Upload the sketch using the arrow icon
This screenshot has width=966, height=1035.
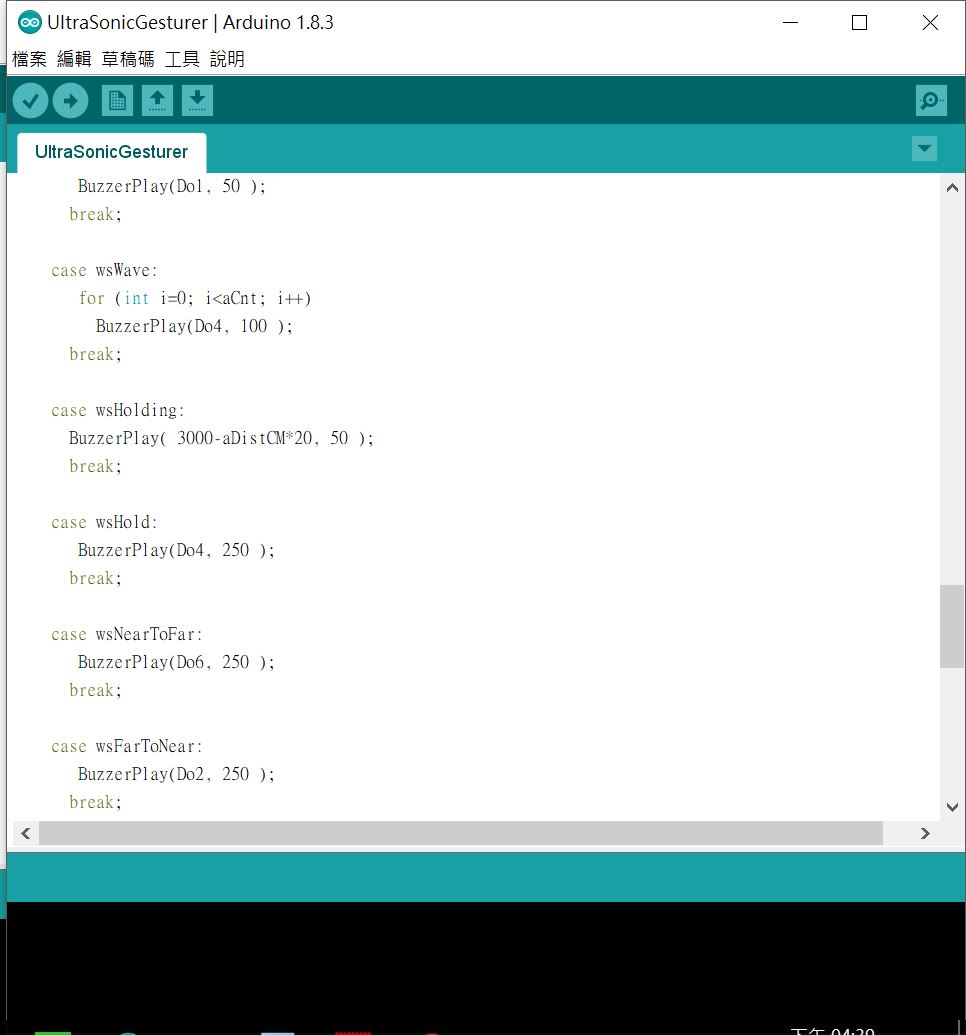70,100
